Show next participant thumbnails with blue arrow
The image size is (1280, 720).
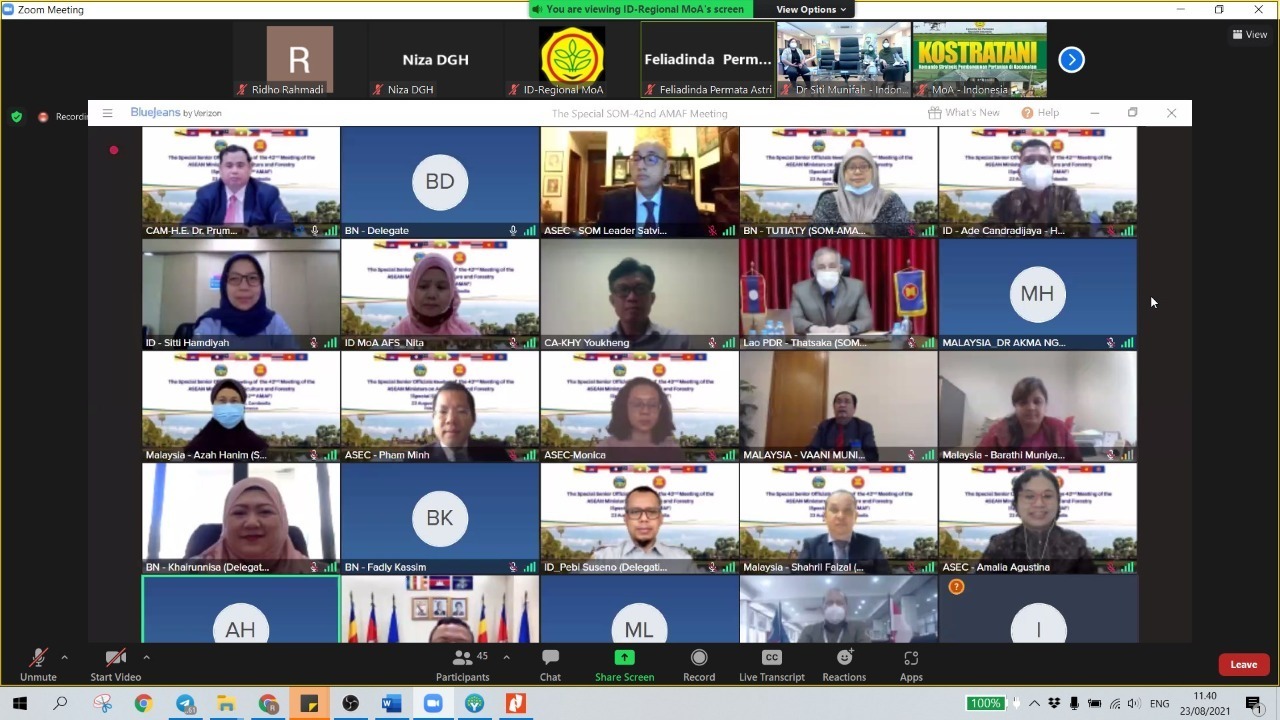click(x=1071, y=60)
